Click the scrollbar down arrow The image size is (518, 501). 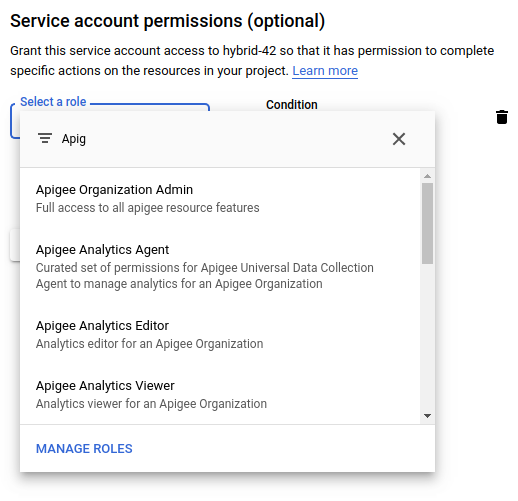(x=427, y=416)
